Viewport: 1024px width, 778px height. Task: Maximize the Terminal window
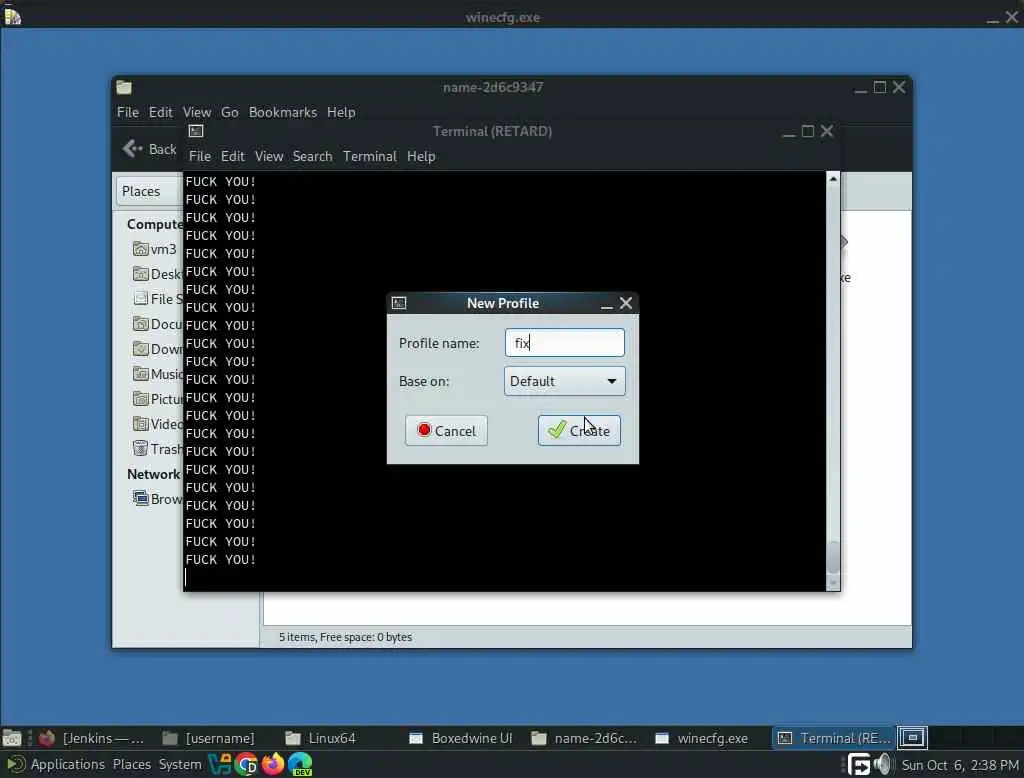point(808,131)
